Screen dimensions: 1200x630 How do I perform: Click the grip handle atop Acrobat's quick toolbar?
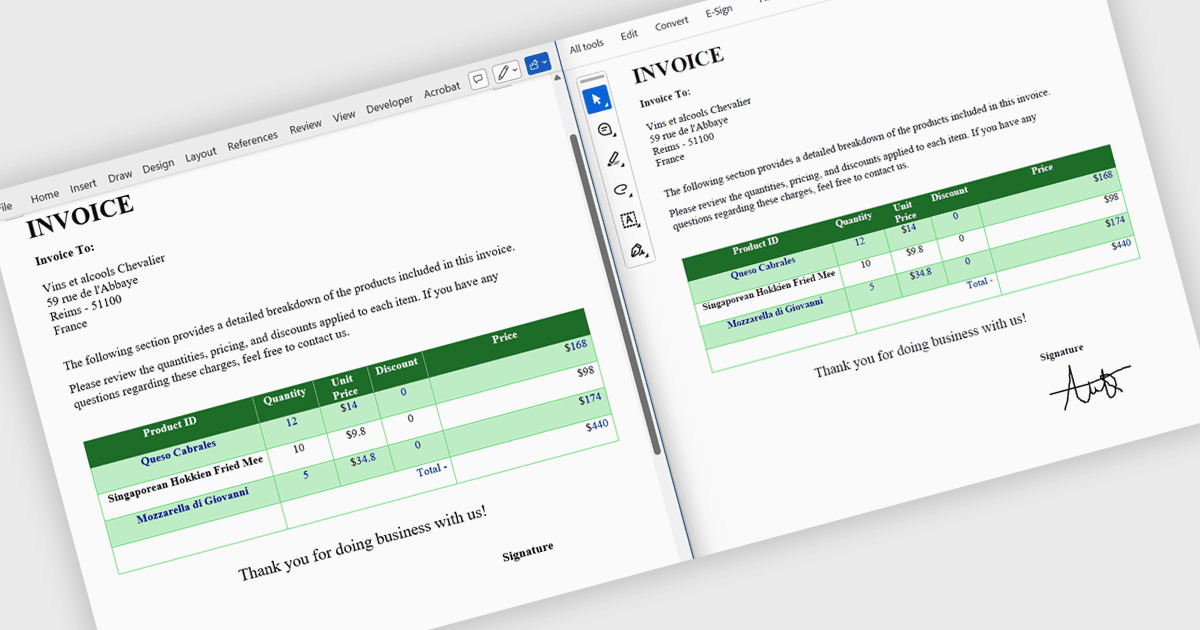click(x=593, y=77)
